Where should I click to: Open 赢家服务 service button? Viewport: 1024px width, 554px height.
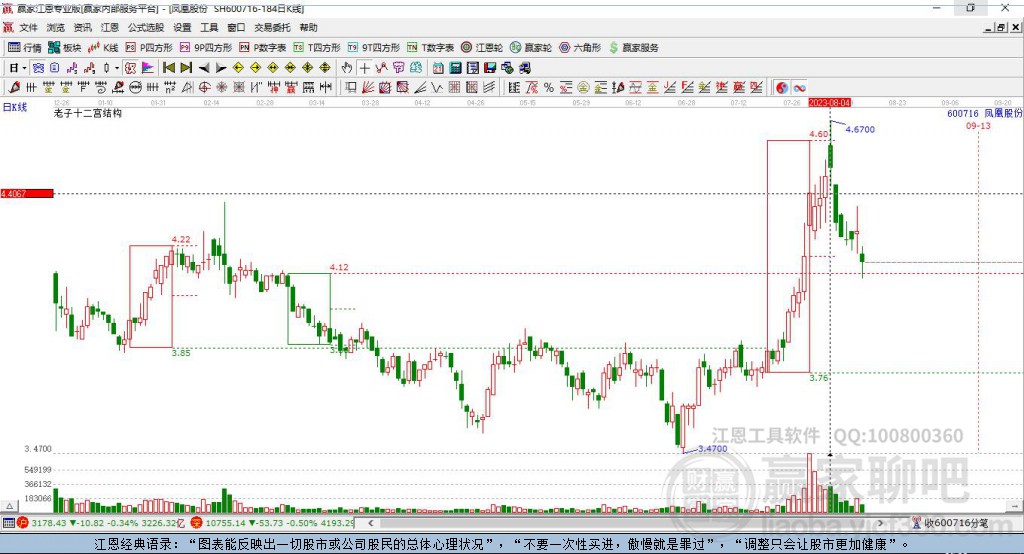pos(633,48)
